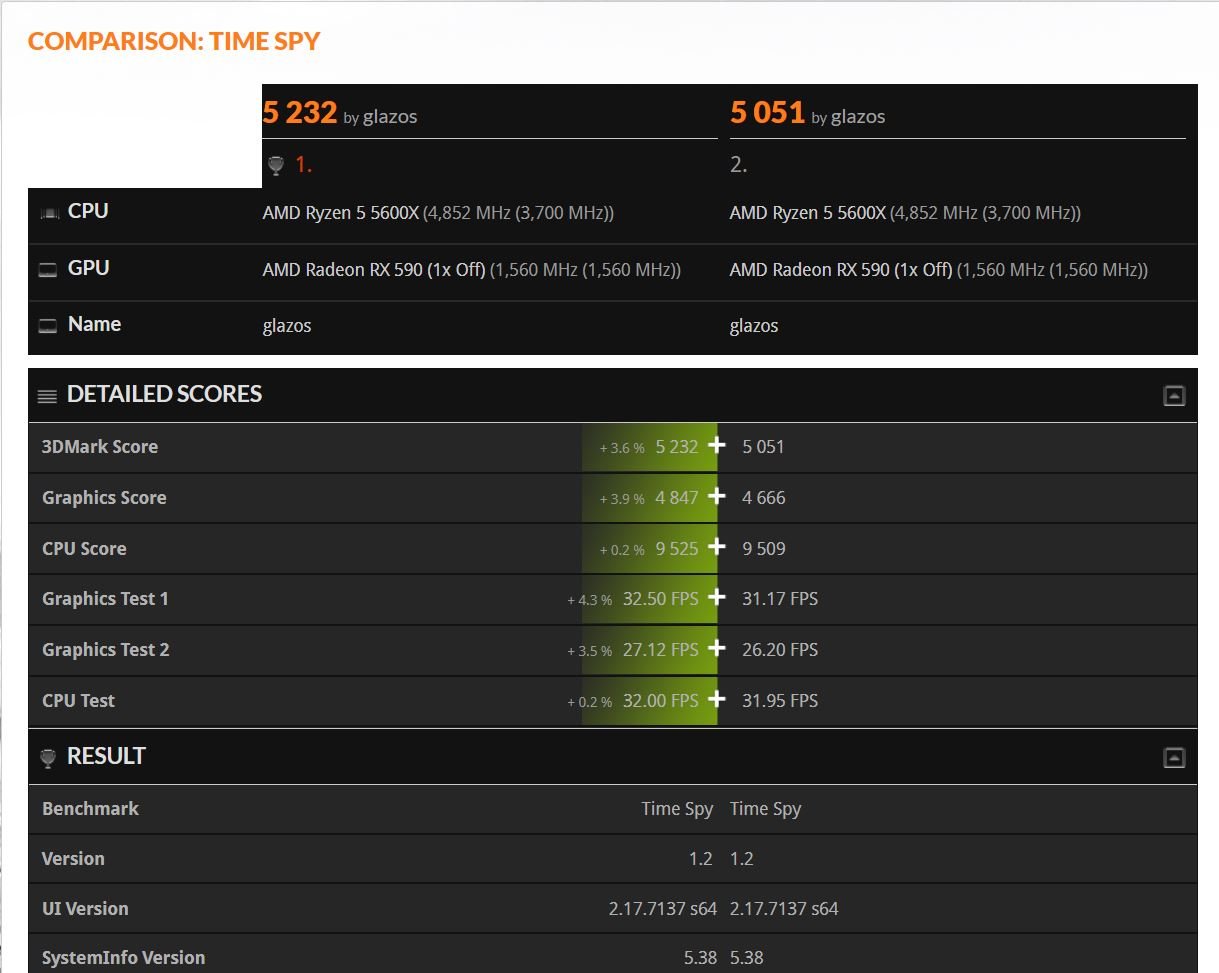This screenshot has width=1219, height=973.
Task: Click second column AMD Radeon RX 590 GPU
Action: coord(841,270)
